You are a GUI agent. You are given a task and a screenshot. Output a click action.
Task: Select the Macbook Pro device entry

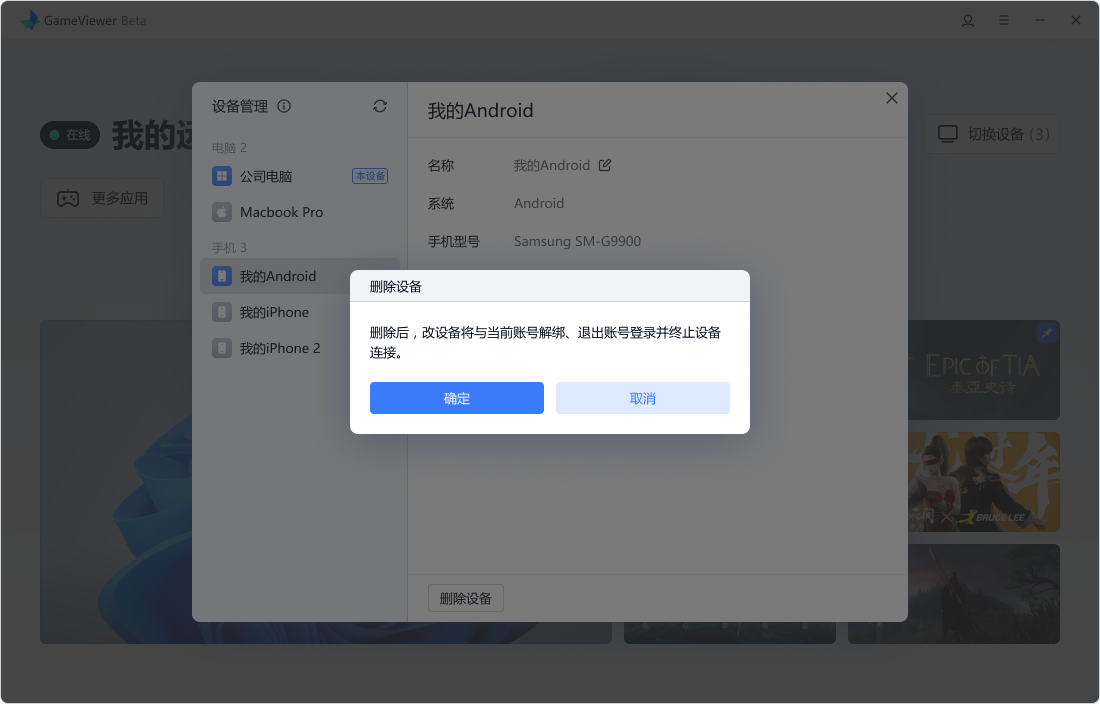(x=283, y=212)
